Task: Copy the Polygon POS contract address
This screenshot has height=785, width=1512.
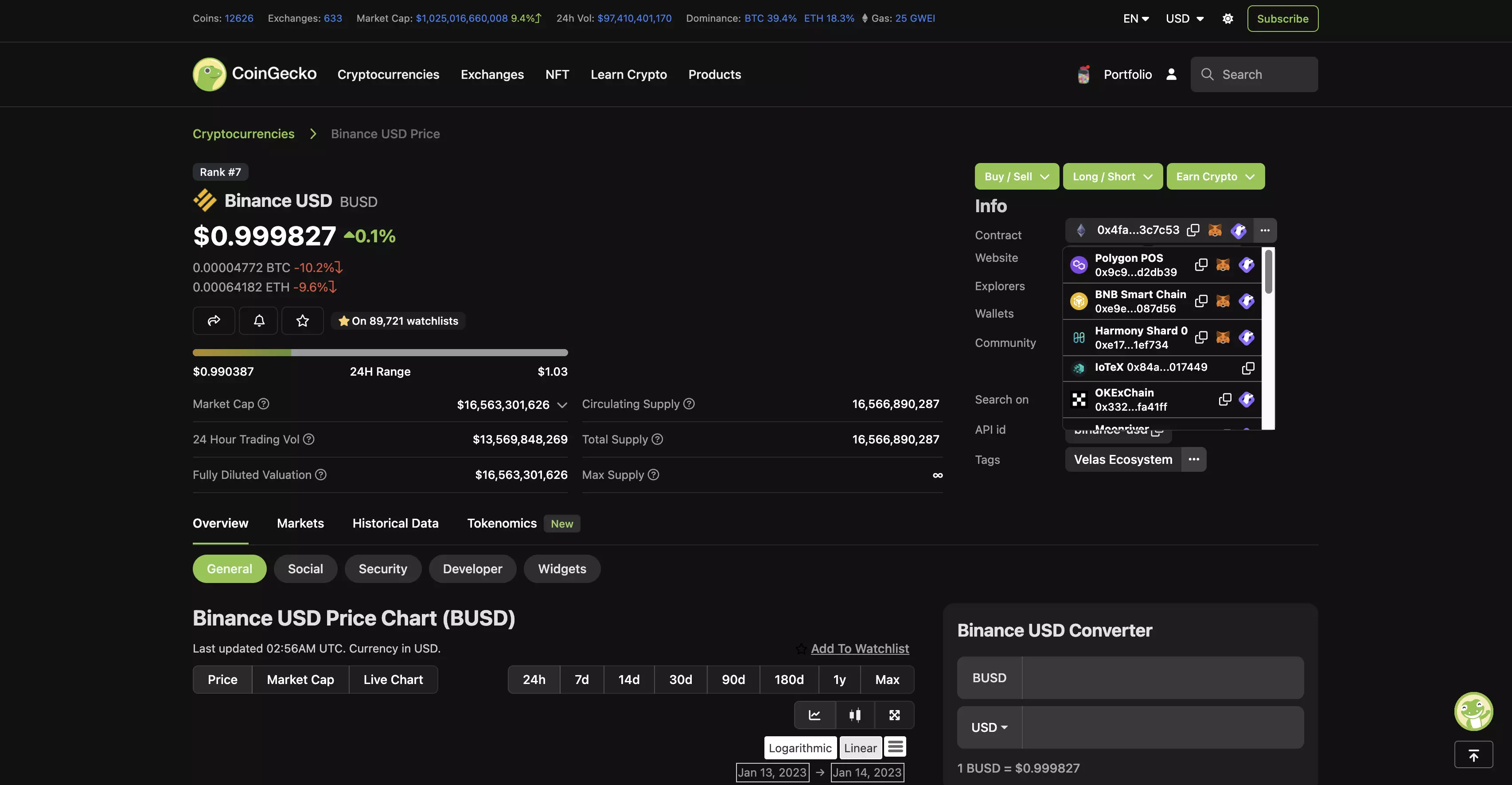Action: click(x=1201, y=264)
